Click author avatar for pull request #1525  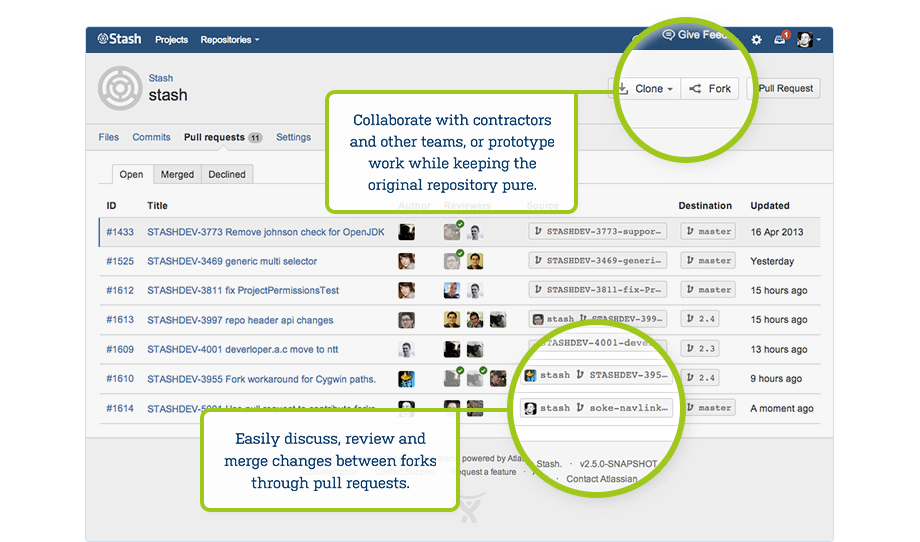point(406,261)
